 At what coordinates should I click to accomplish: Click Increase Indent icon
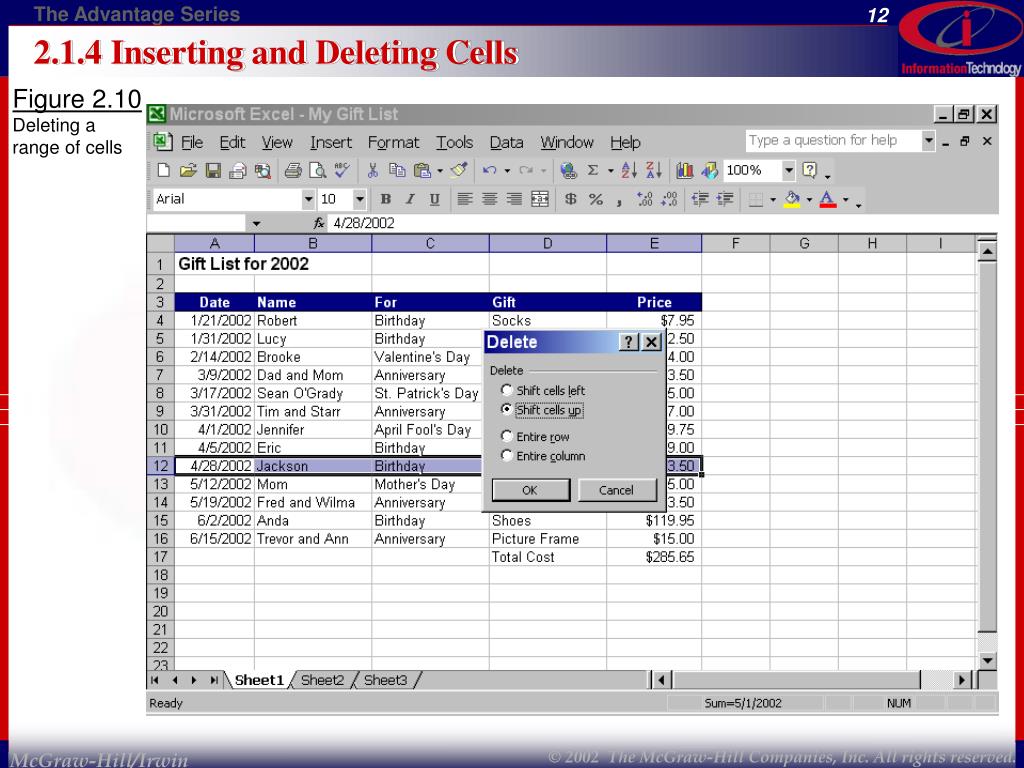725,199
